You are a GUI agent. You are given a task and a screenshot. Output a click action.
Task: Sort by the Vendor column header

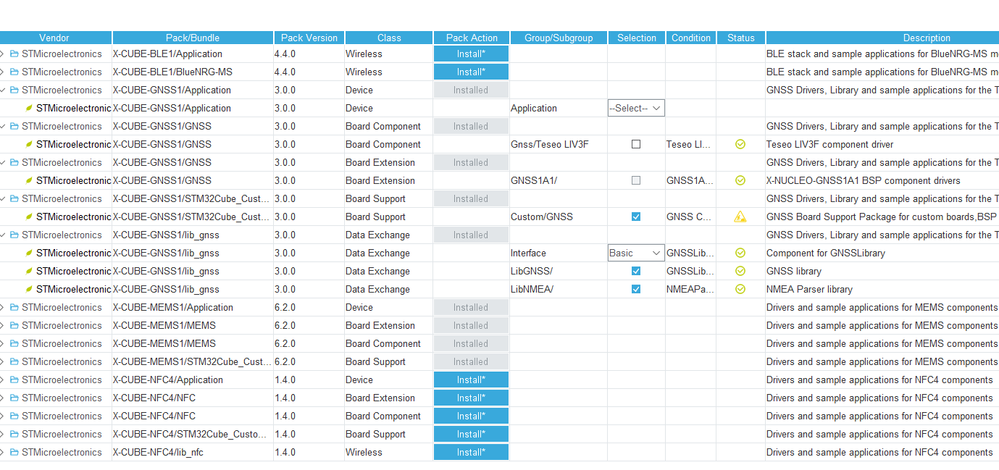[55, 38]
